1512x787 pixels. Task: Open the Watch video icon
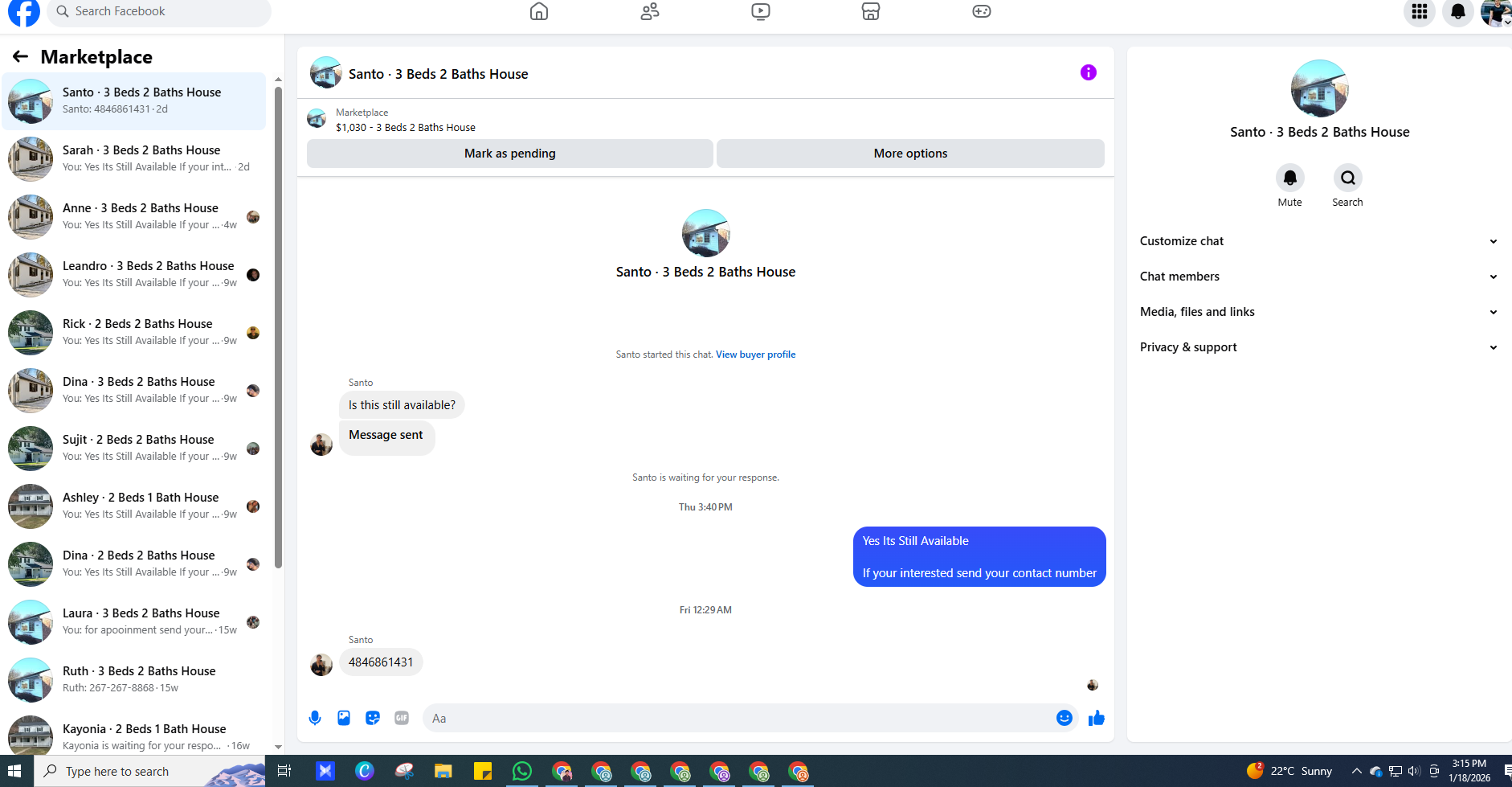761,11
